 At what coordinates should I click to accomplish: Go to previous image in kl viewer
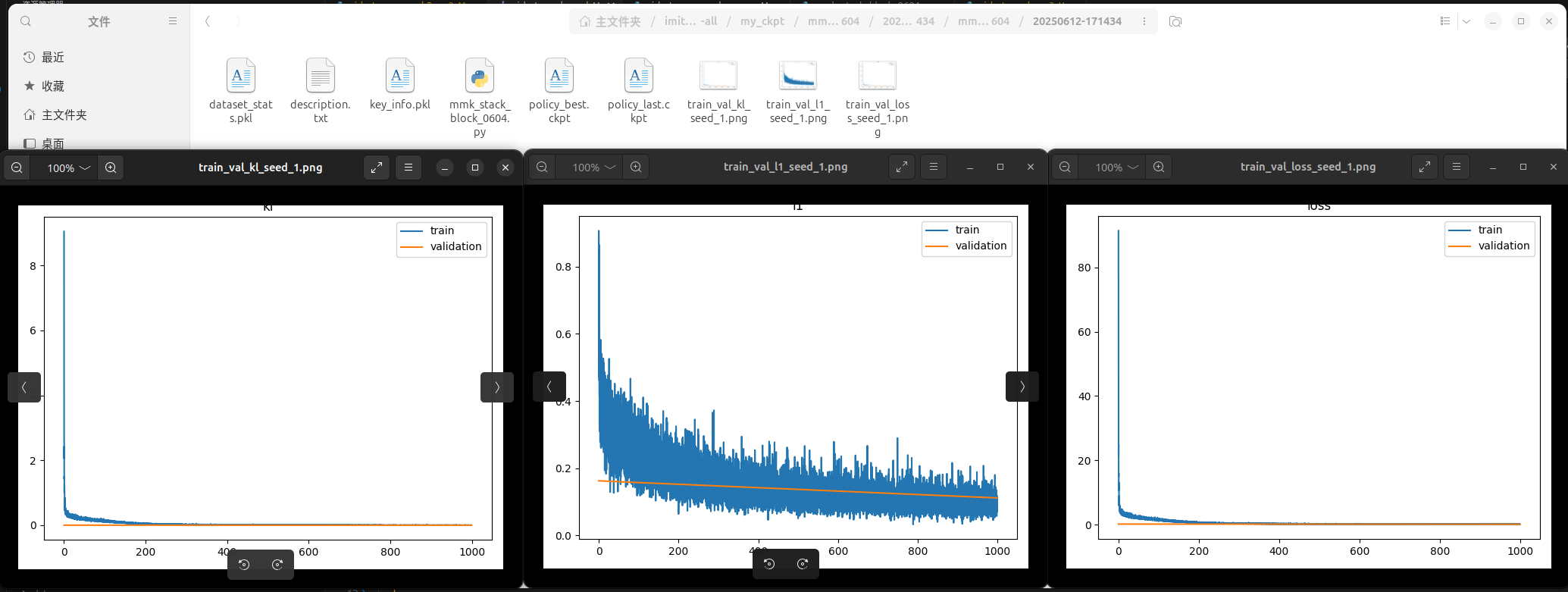[24, 387]
